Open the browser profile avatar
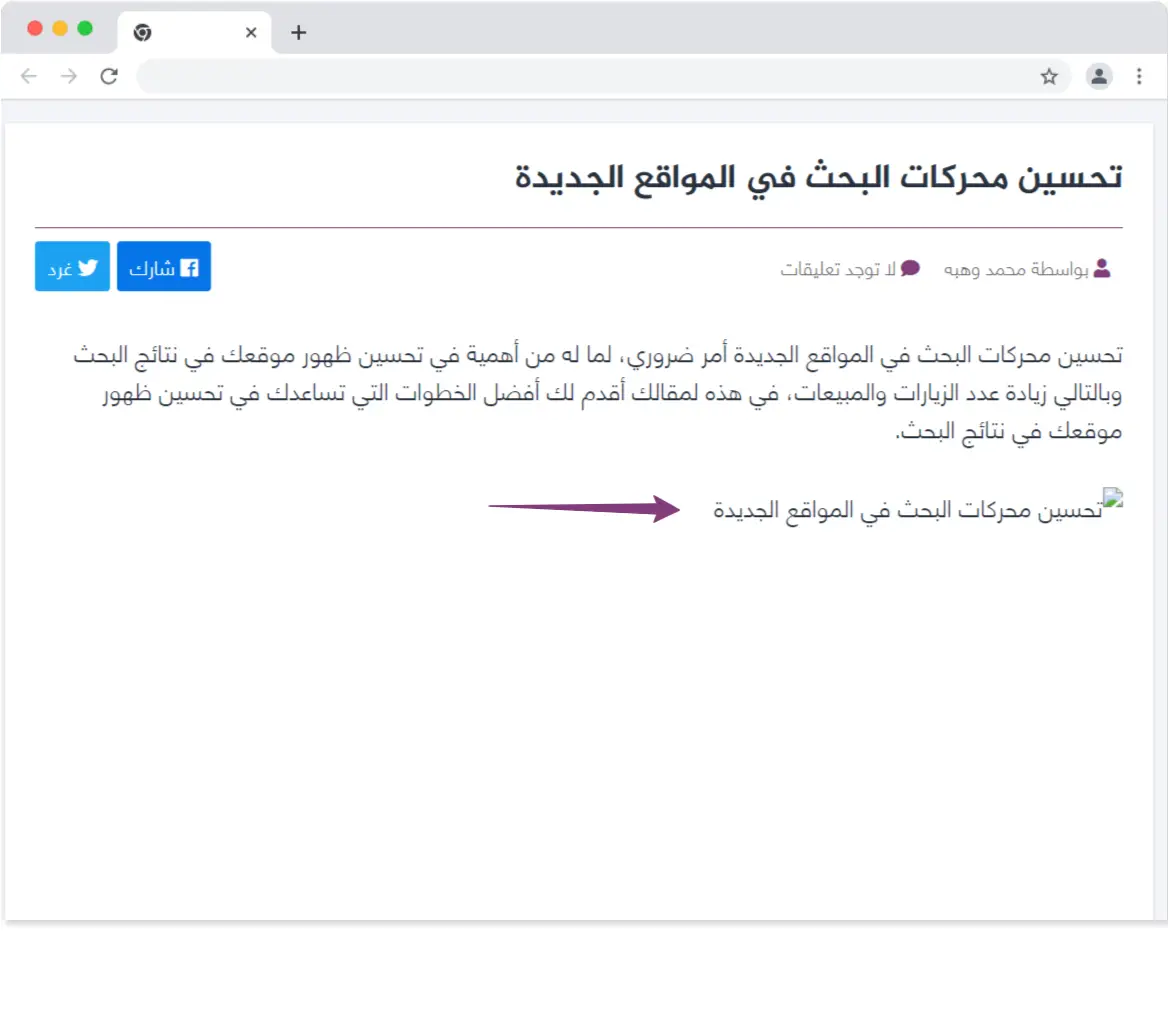The height and width of the screenshot is (1013, 1168). pyautogui.click(x=1099, y=76)
